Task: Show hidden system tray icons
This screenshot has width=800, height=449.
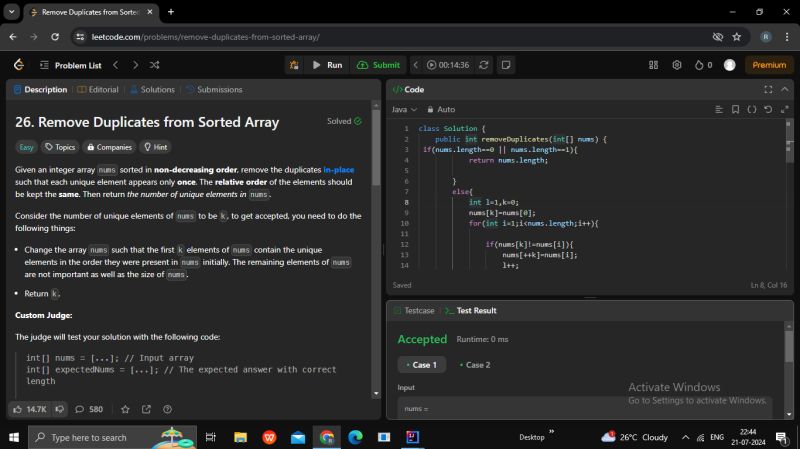Action: click(685, 437)
